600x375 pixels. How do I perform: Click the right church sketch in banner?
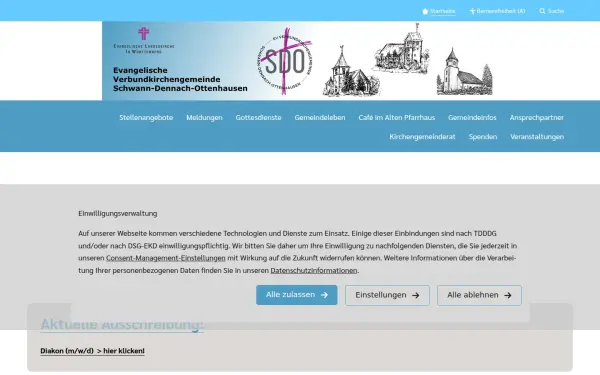(464, 72)
